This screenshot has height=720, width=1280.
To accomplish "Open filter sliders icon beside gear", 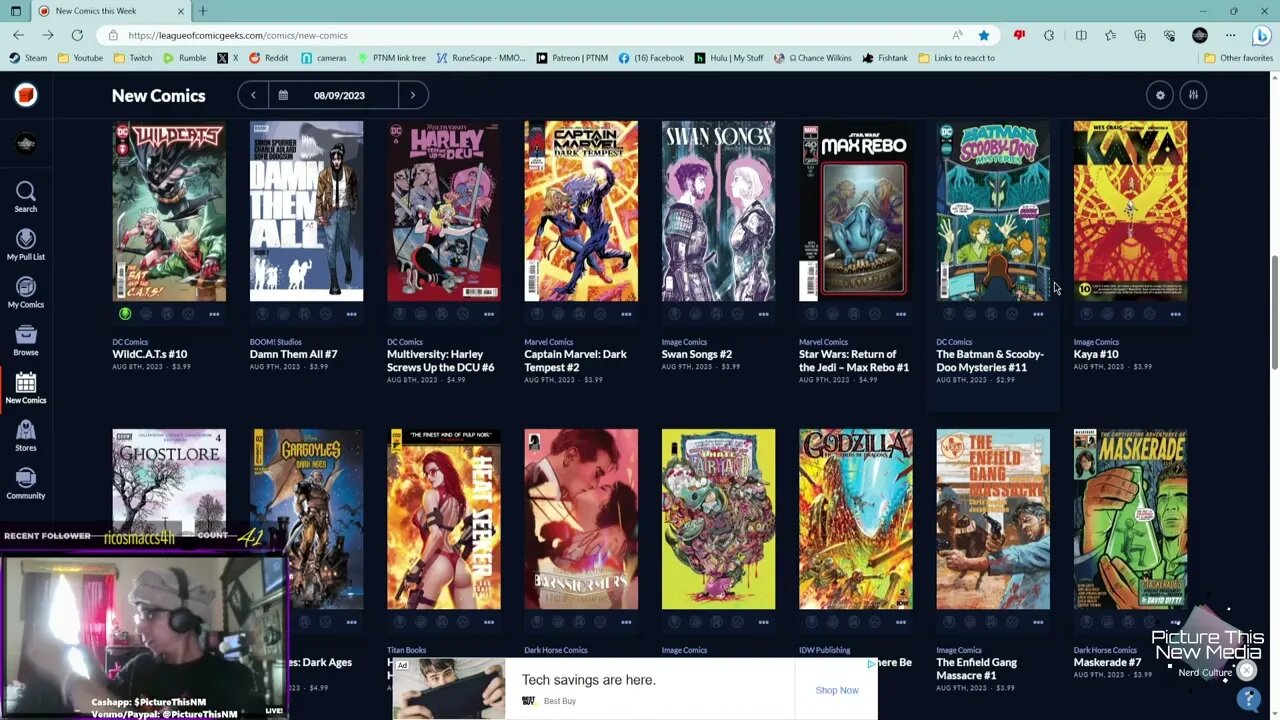I will click(1194, 95).
